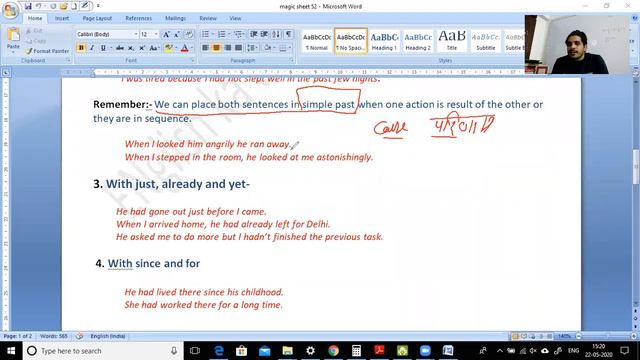The image size is (640, 360).
Task: Toggle Strikethrough formatting
Action: tap(120, 48)
